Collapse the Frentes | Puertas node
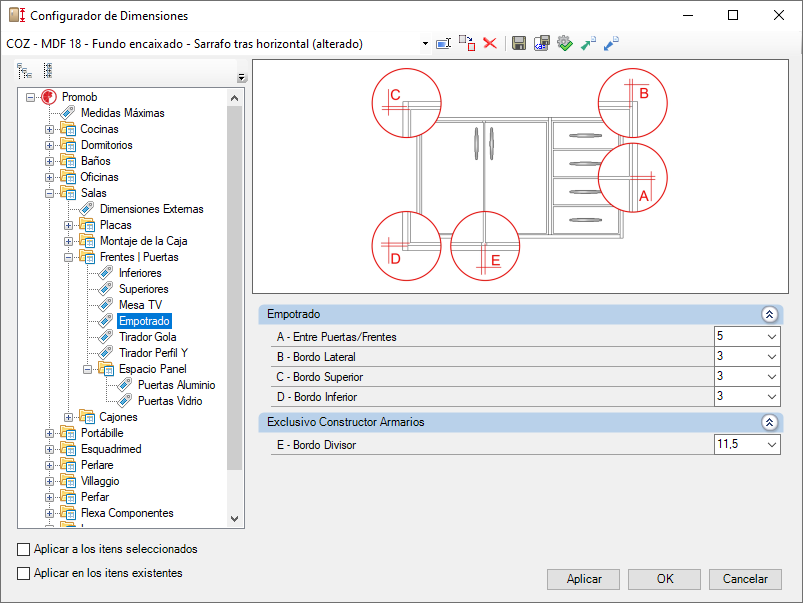 click(68, 257)
